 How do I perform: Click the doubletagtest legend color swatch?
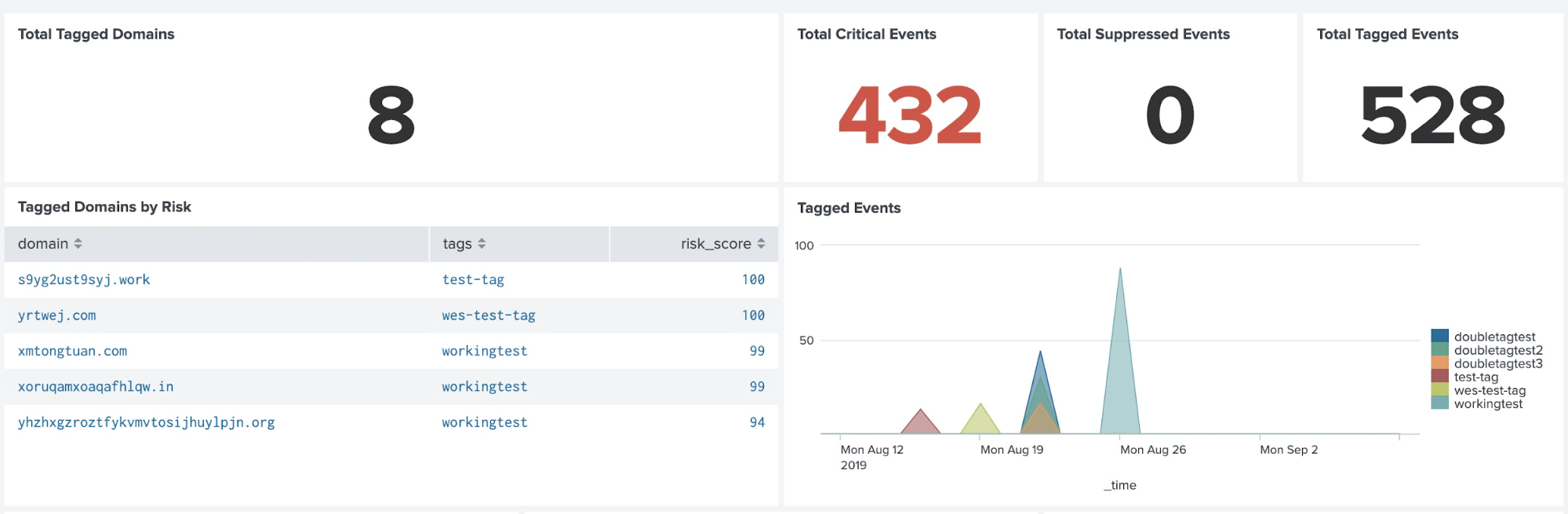(x=1439, y=336)
